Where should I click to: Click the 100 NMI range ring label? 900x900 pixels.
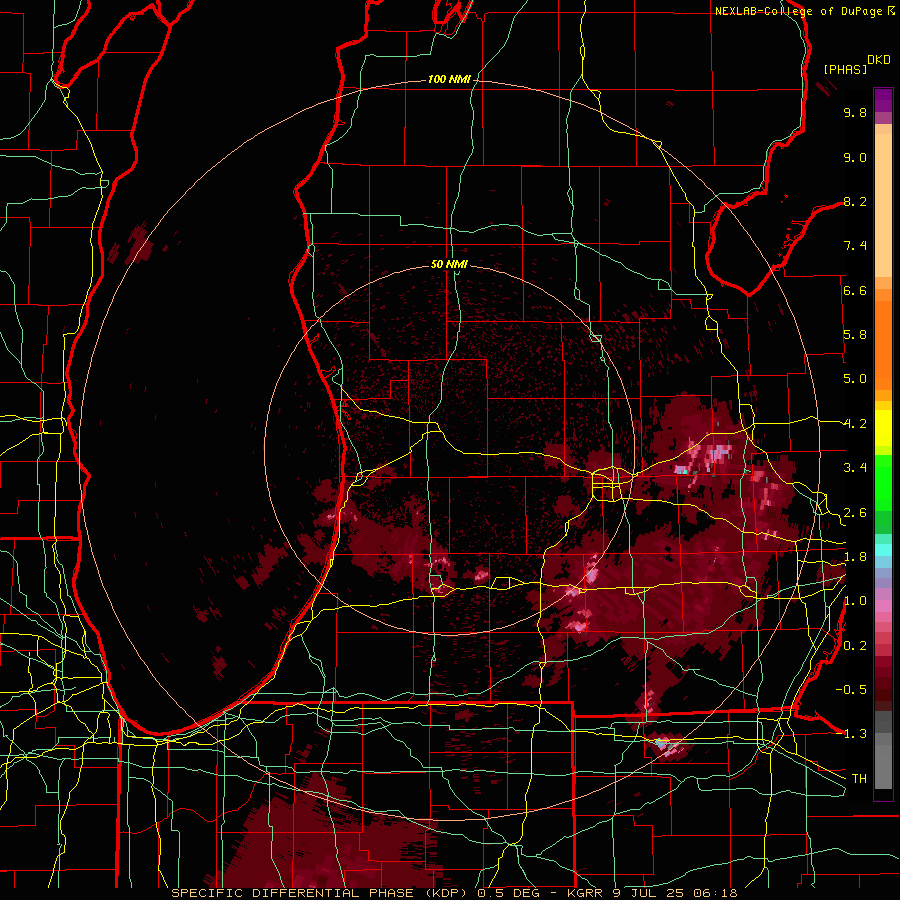tap(449, 79)
